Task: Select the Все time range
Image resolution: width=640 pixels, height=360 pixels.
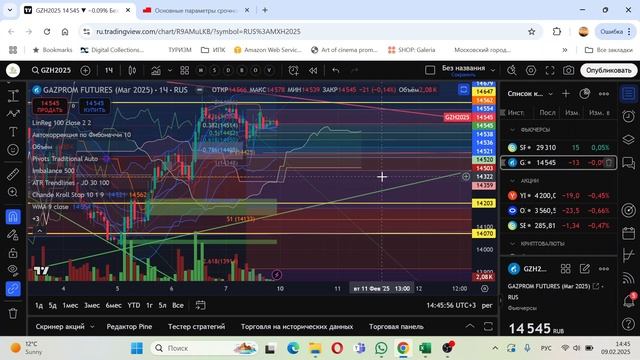Action: pyautogui.click(x=178, y=305)
